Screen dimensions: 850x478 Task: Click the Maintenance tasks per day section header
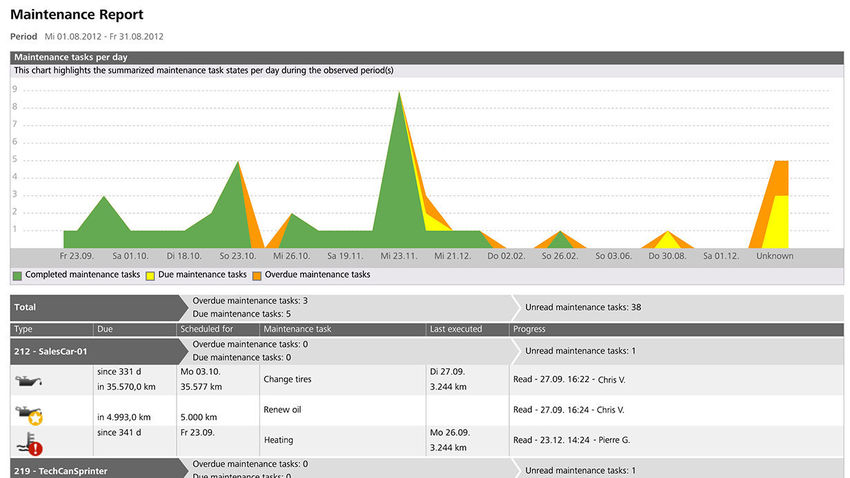[x=427, y=57]
